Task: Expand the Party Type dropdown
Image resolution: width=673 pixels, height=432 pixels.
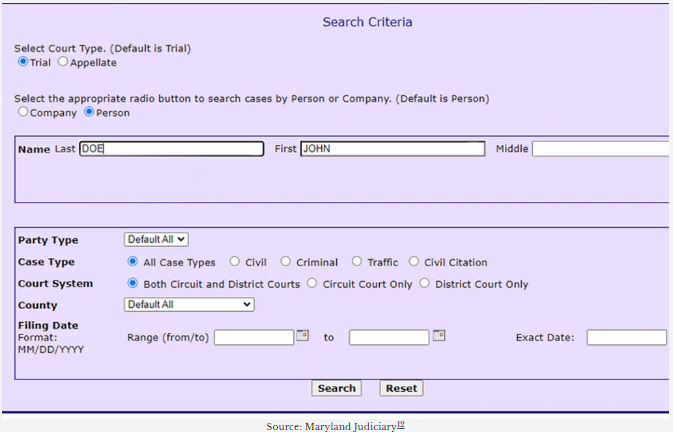Action: coord(156,239)
